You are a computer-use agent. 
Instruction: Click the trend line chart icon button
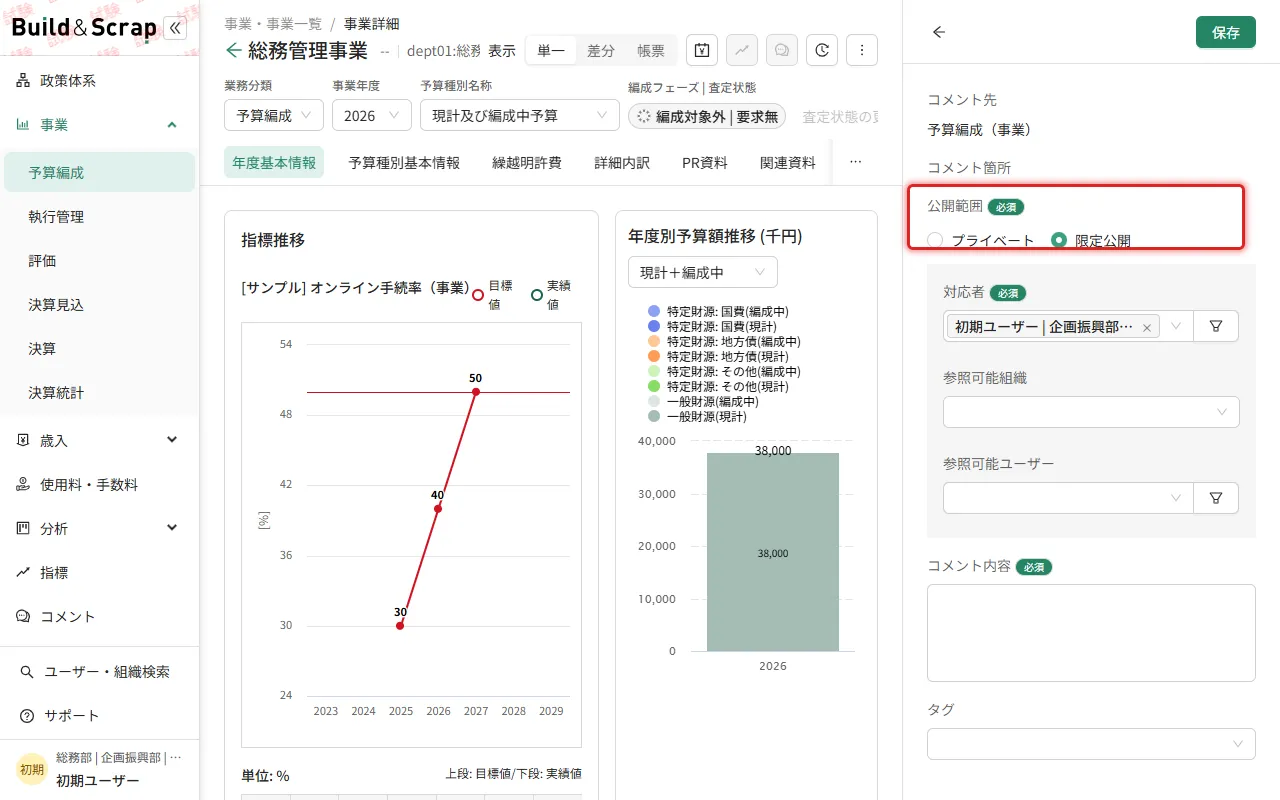pos(742,50)
